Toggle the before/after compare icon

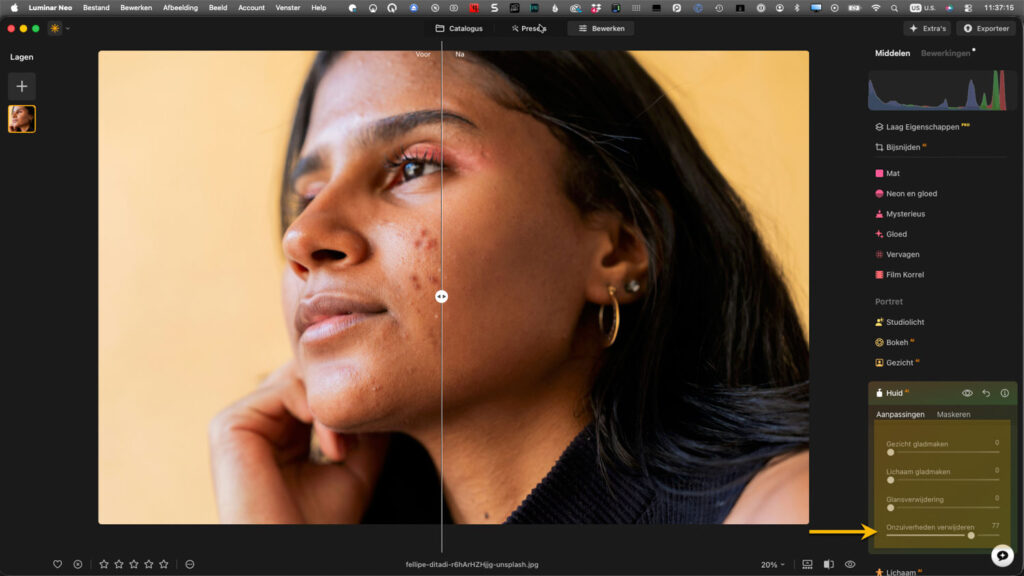pyautogui.click(x=829, y=564)
